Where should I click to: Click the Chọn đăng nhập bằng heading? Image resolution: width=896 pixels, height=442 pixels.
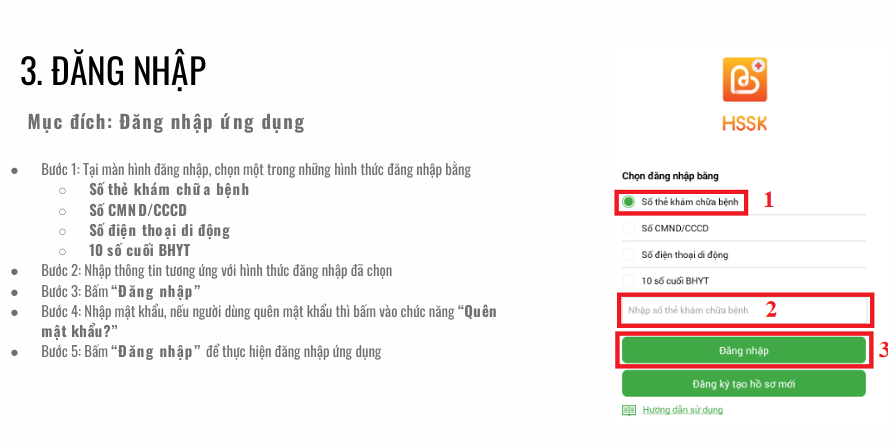(669, 176)
